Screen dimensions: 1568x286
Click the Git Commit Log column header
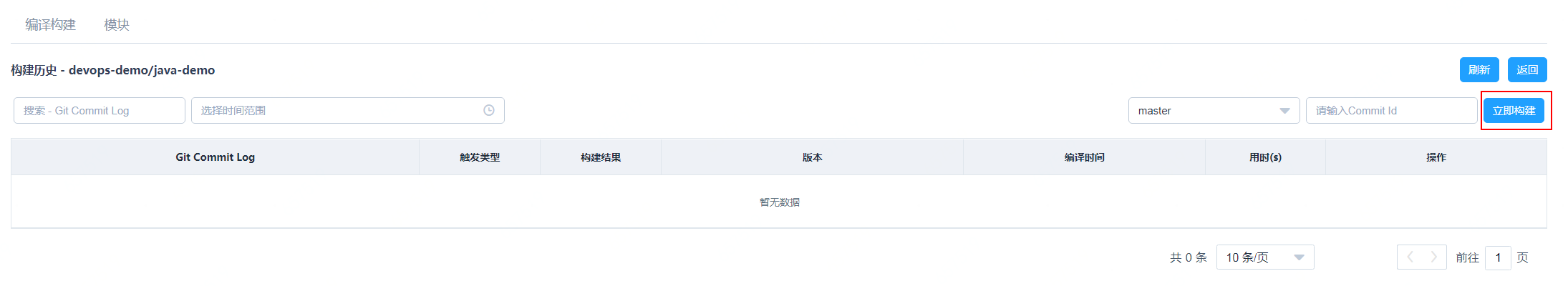click(x=215, y=157)
